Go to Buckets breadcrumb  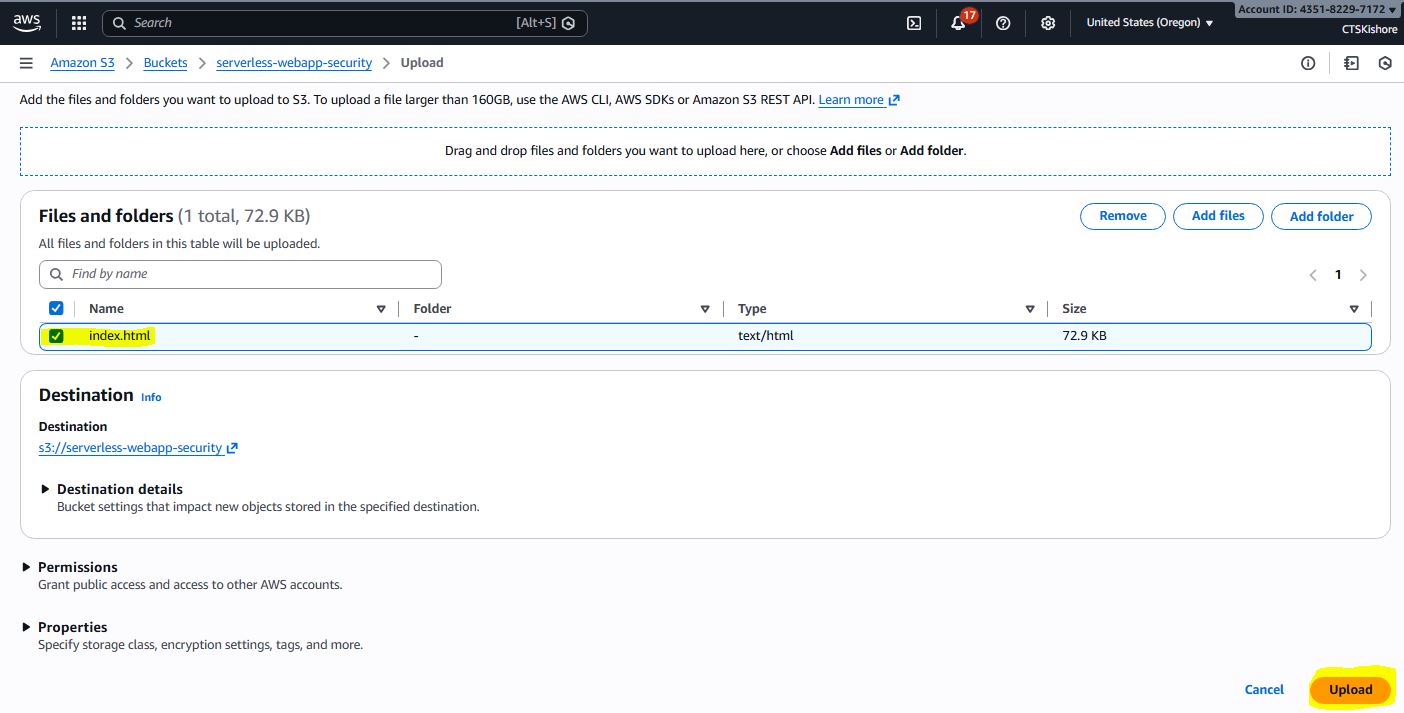pyautogui.click(x=165, y=63)
